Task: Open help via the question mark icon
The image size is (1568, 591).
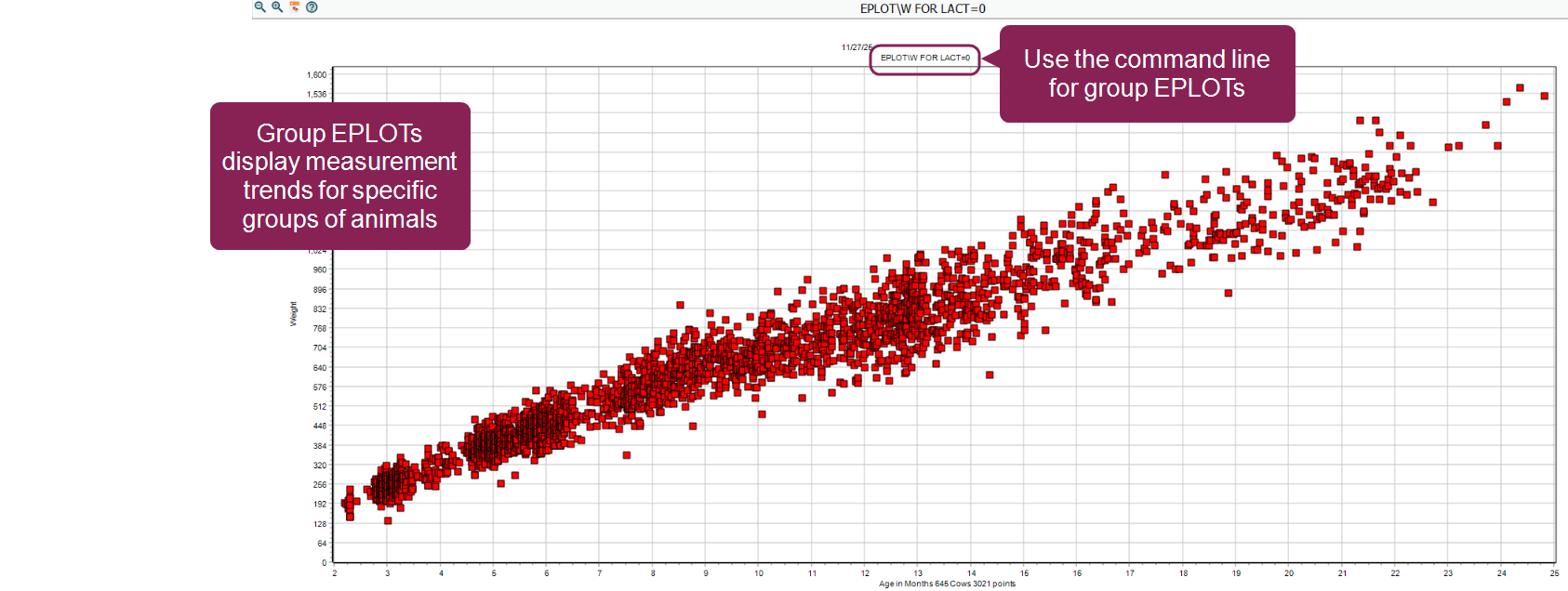Action: click(x=312, y=7)
